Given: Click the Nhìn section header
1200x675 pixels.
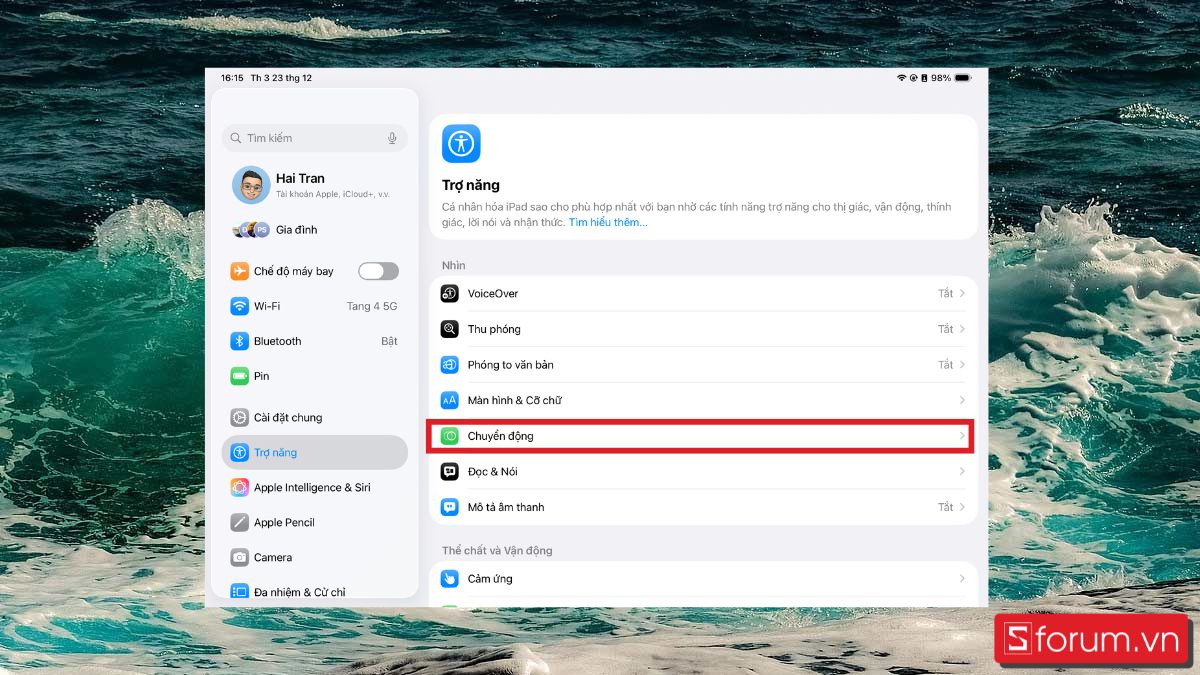Looking at the screenshot, I should click(x=454, y=265).
